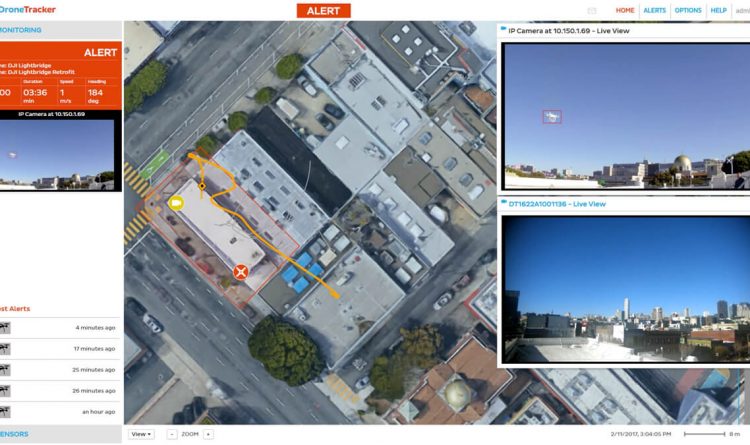This screenshot has height=445, width=750.
Task: Click the 03:36 duration value
Action: click(35, 92)
